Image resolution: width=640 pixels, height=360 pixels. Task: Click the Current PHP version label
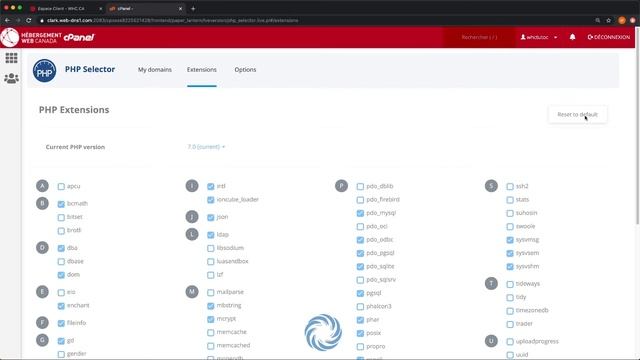pyautogui.click(x=75, y=147)
